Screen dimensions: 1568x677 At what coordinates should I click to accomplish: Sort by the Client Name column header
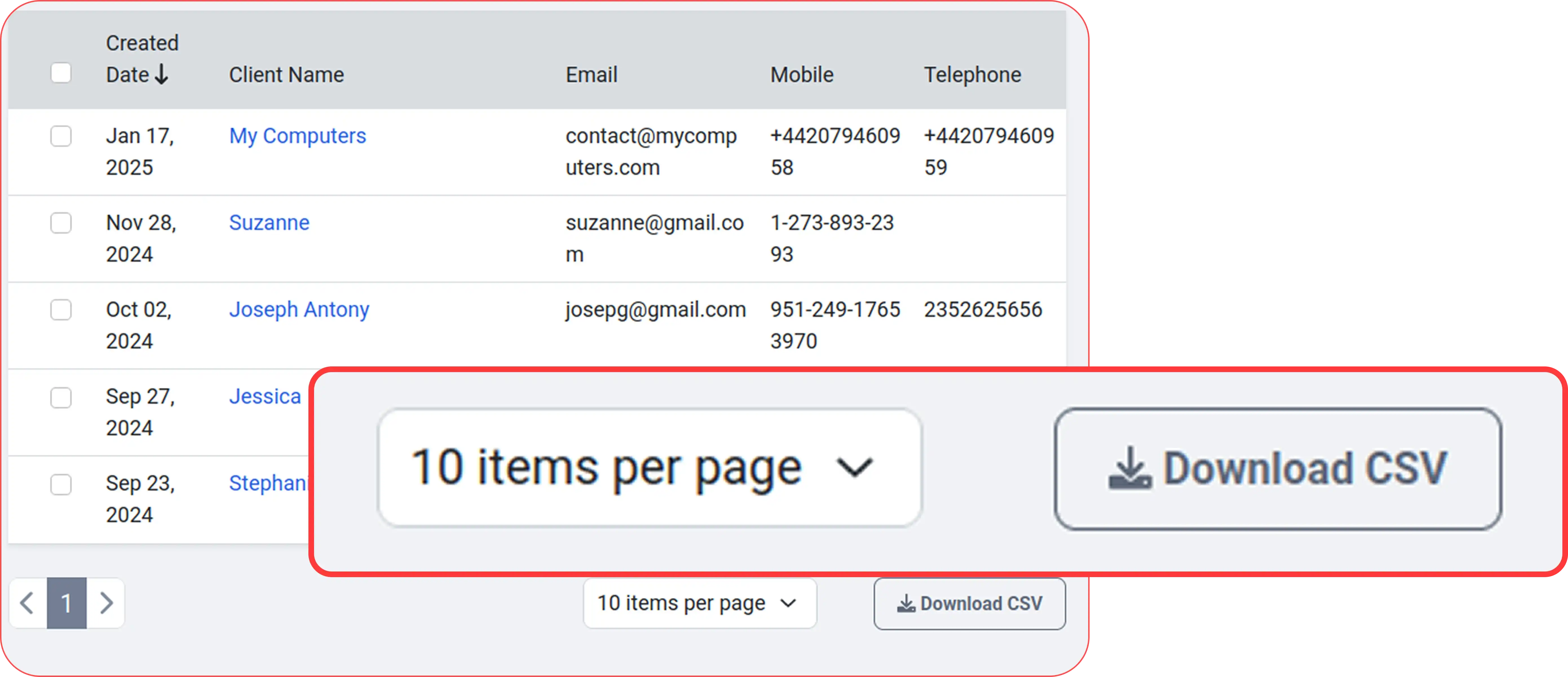[286, 75]
